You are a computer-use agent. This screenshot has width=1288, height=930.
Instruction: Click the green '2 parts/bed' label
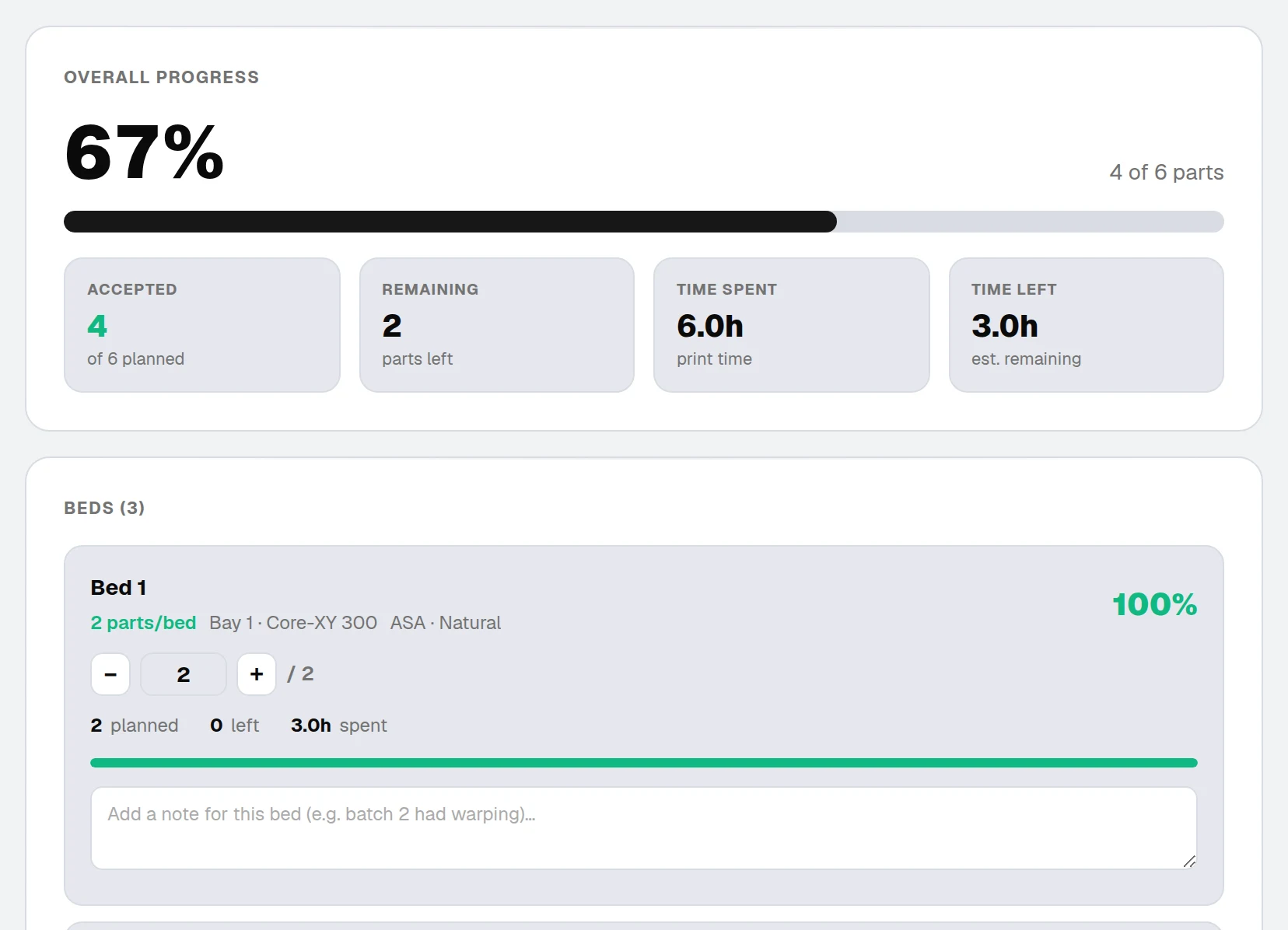tap(143, 623)
